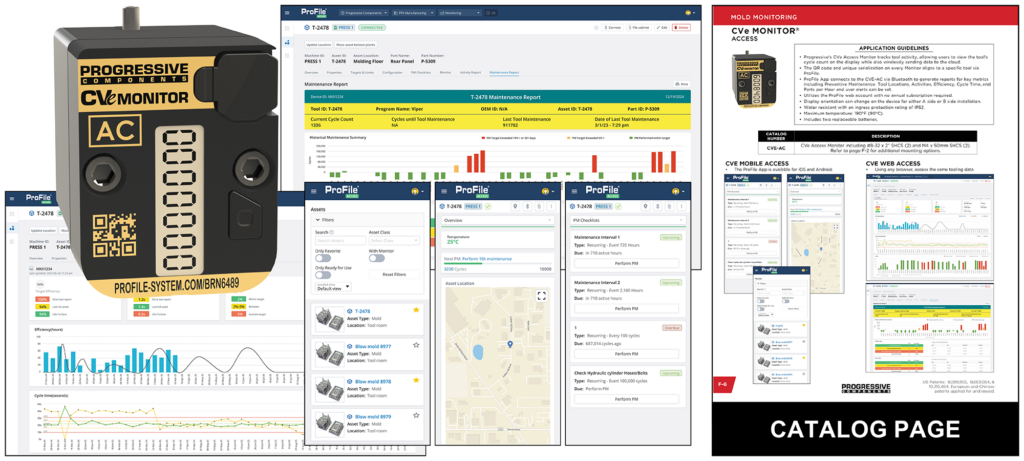Open hamburger menu in PM Checklists mobile panel
Viewport: 1024px width, 461px height.
[575, 191]
